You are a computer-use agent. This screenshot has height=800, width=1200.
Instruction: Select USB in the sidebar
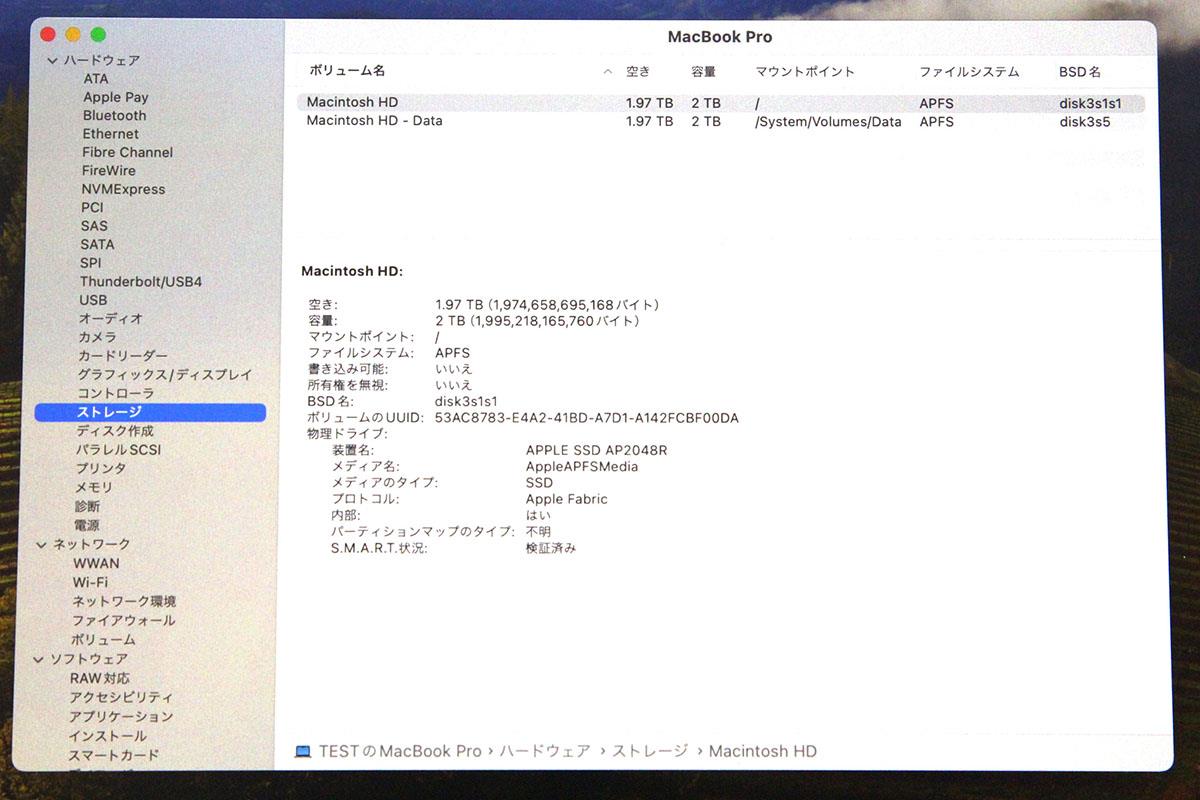[93, 300]
